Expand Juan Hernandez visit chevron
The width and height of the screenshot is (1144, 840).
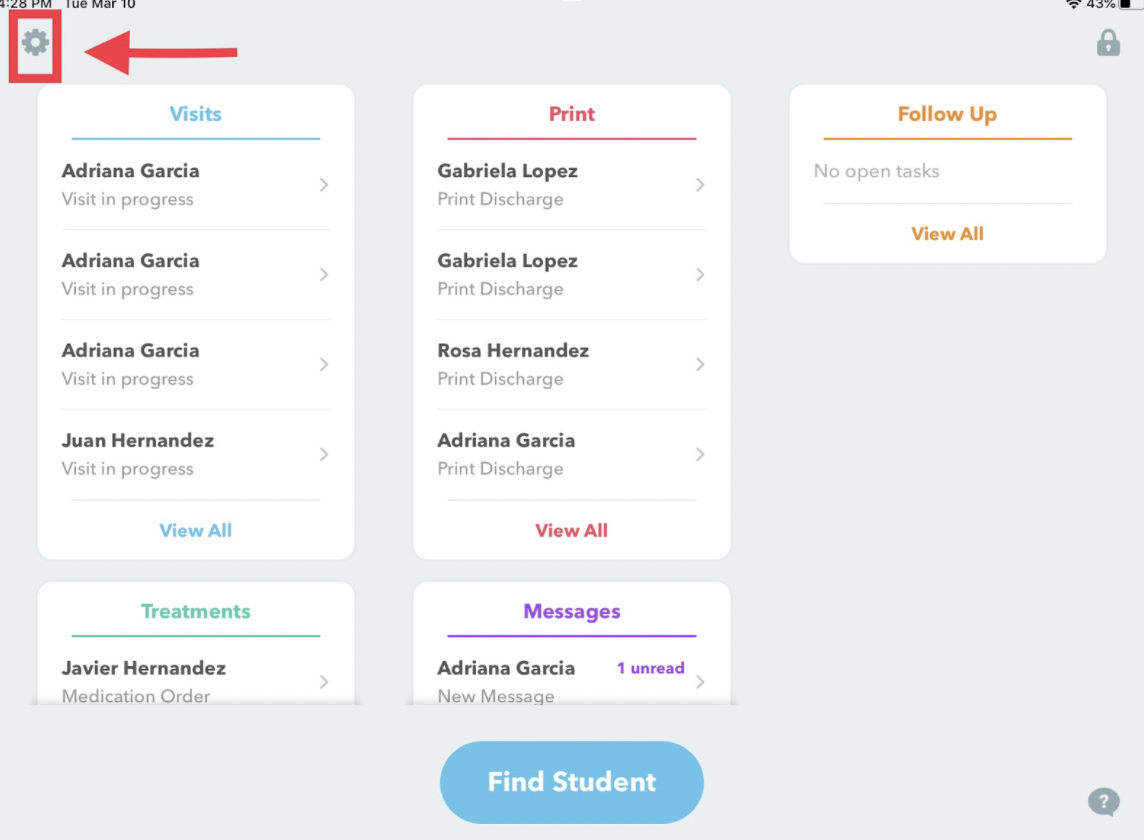[x=324, y=454]
